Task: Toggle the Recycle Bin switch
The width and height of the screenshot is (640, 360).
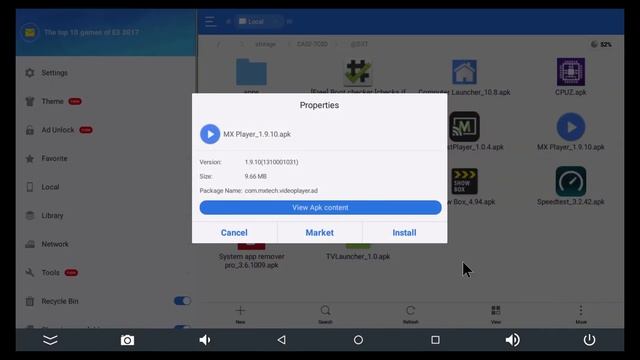Action: [x=182, y=301]
